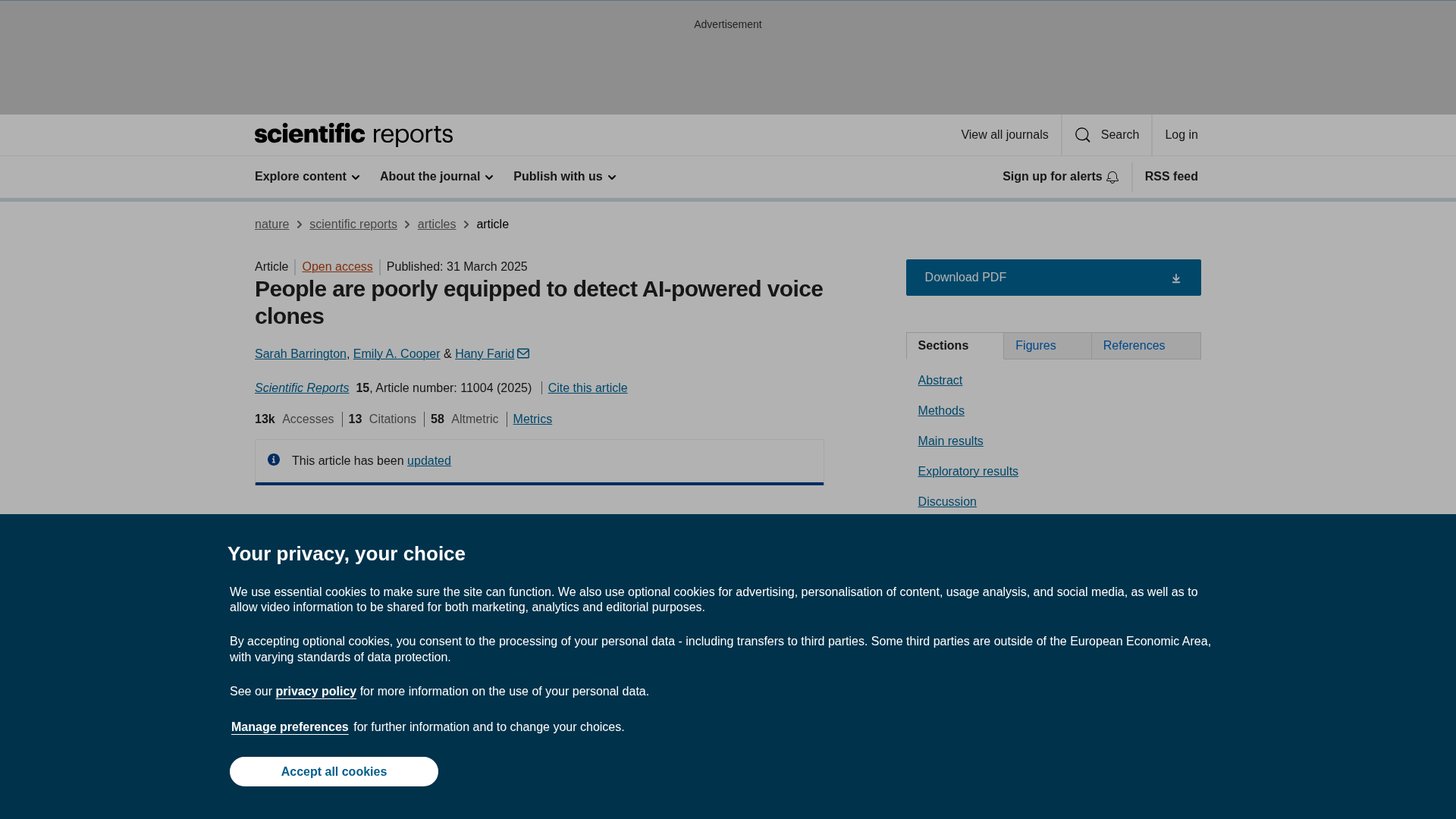Open the RSS feed link

[1171, 177]
